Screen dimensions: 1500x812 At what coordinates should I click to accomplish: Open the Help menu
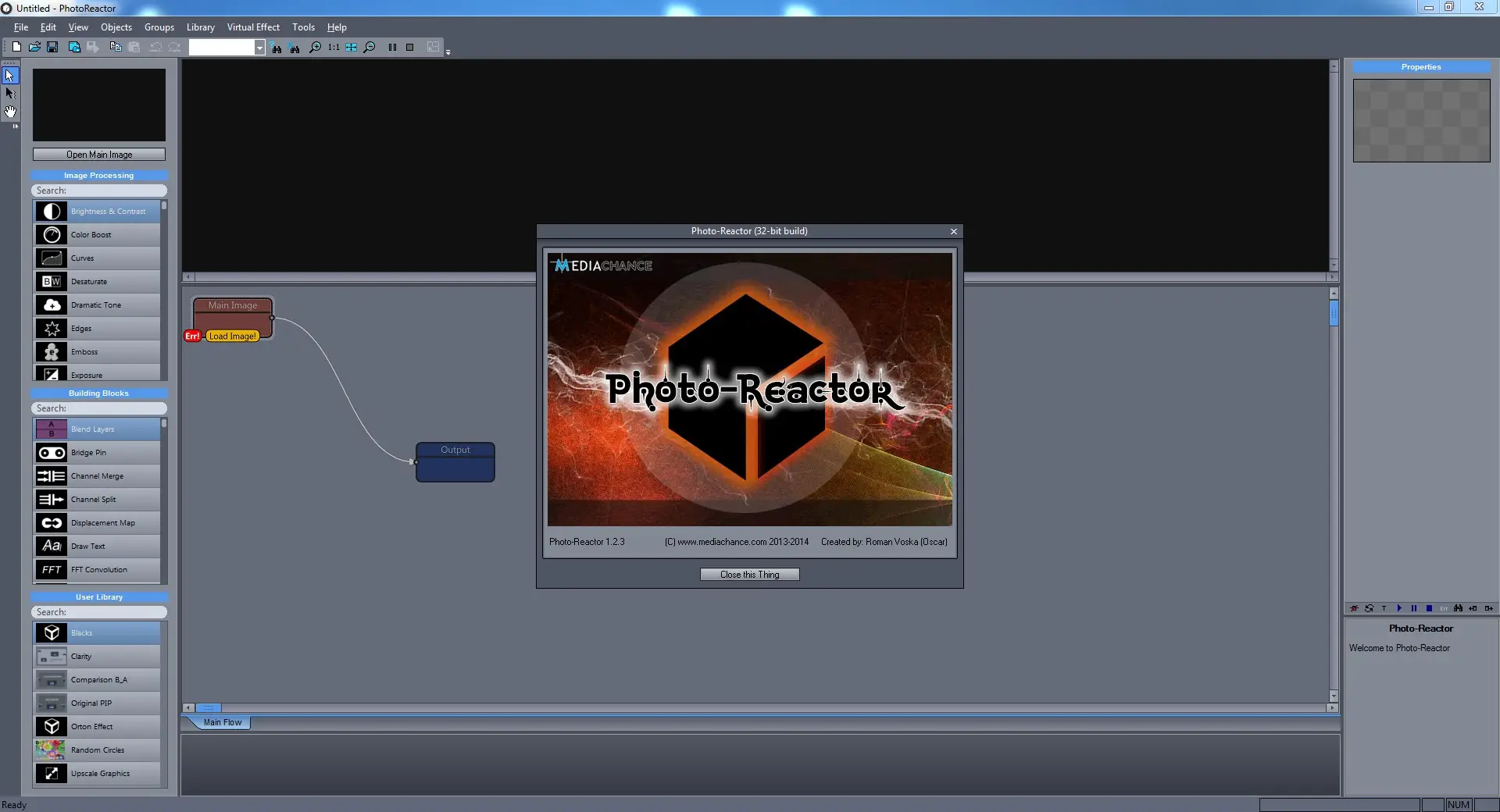pos(337,27)
